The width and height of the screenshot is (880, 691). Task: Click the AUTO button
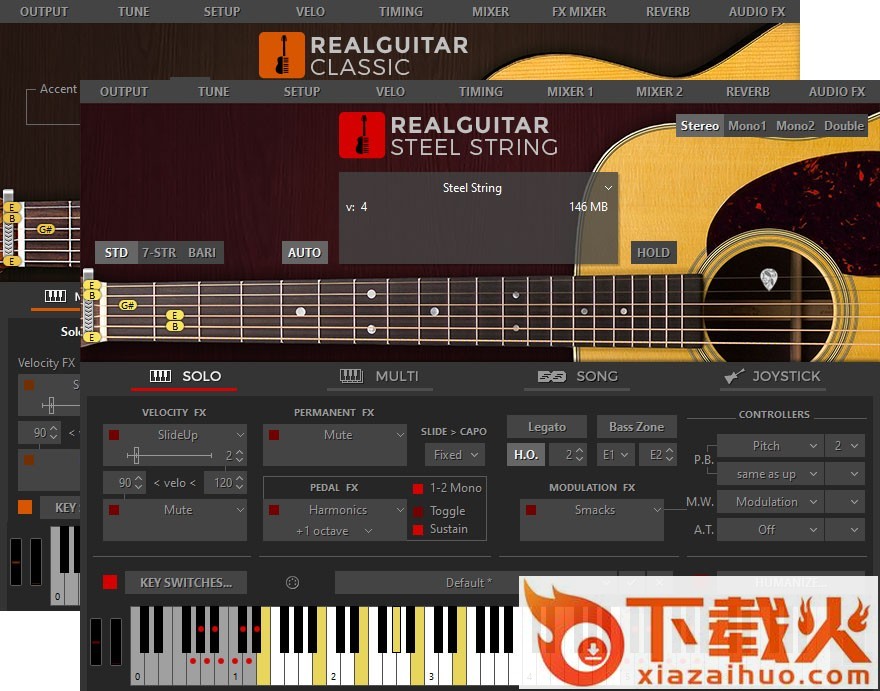pyautogui.click(x=304, y=253)
